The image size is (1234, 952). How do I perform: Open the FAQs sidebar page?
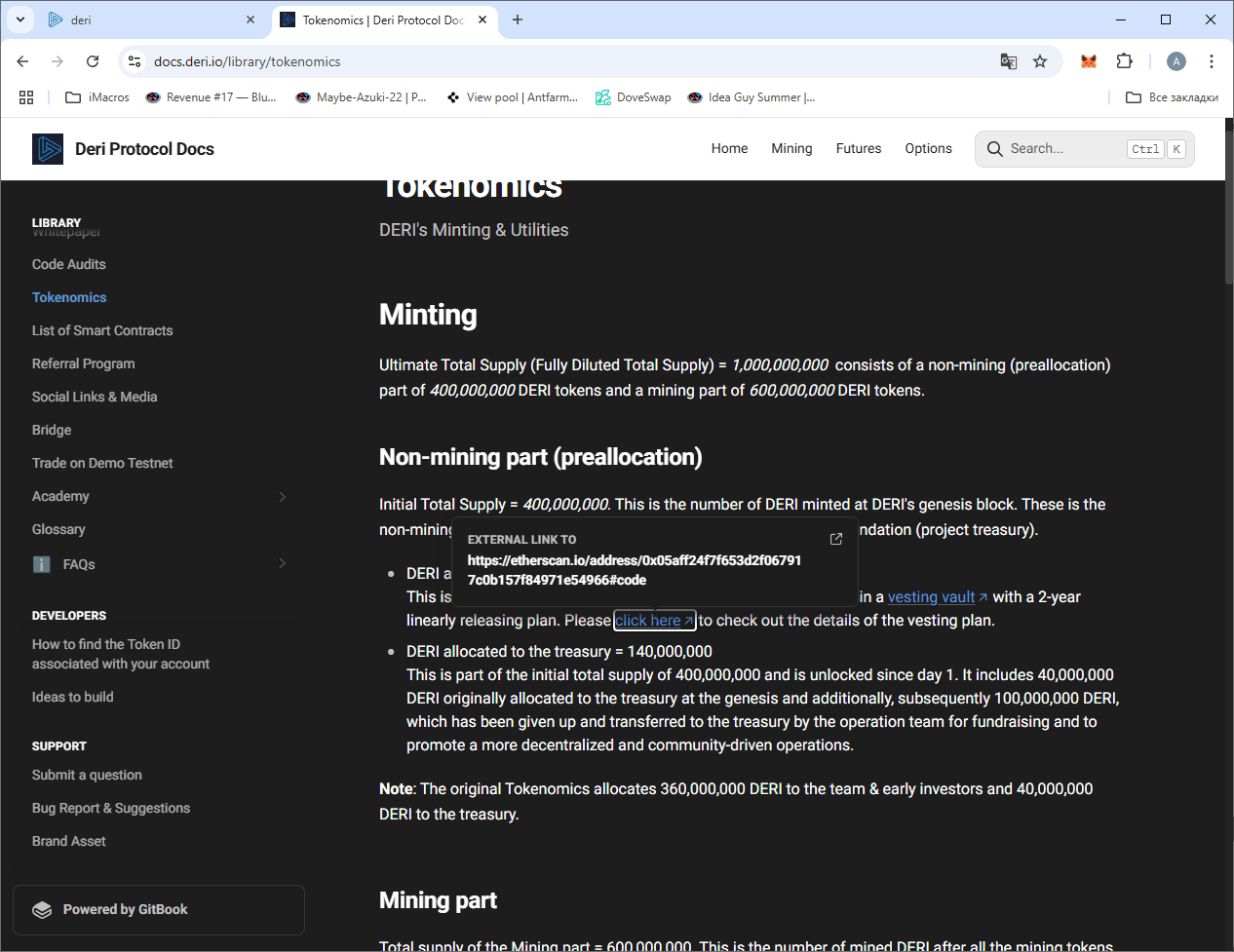79,564
